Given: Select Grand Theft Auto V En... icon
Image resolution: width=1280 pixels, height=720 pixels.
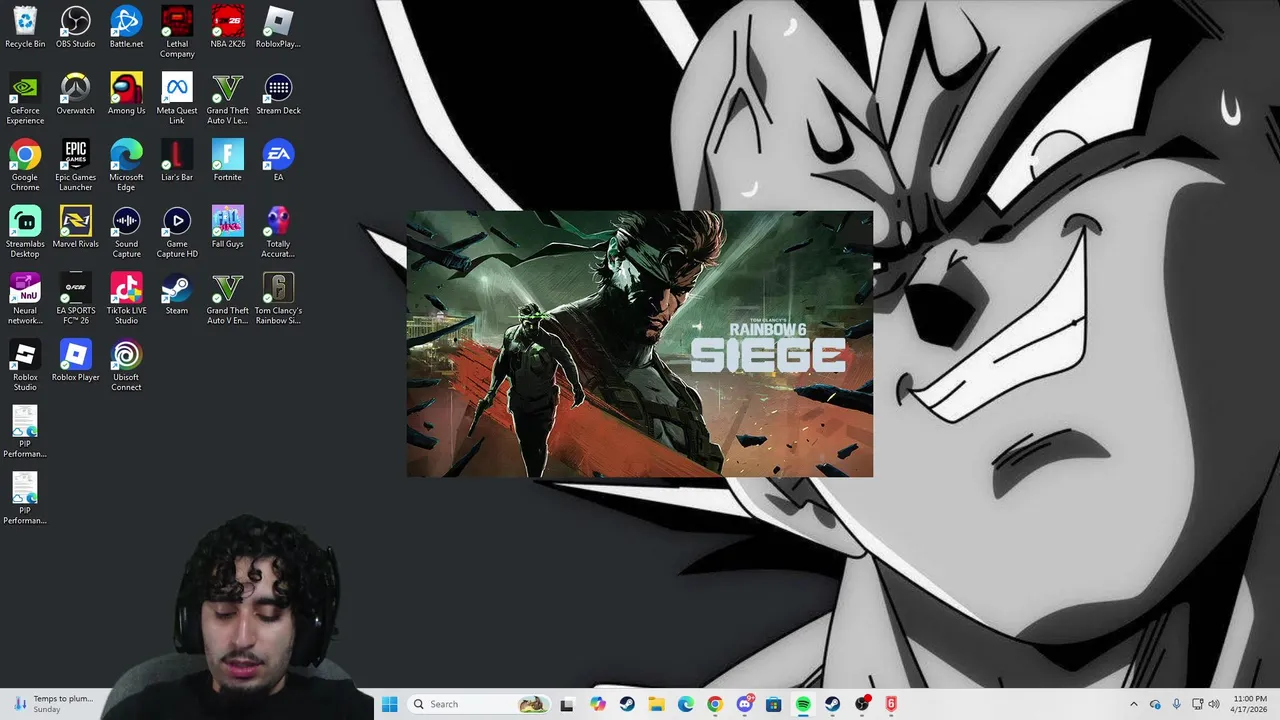Looking at the screenshot, I should point(228,299).
